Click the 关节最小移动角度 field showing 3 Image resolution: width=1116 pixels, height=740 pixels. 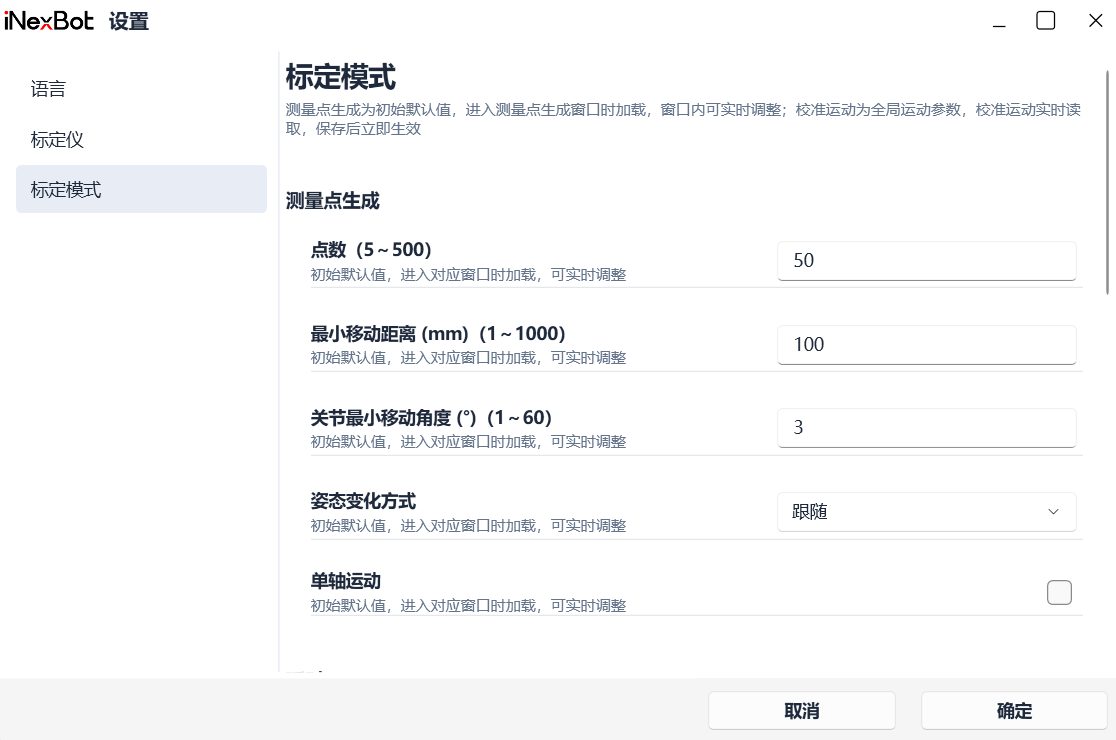click(927, 428)
